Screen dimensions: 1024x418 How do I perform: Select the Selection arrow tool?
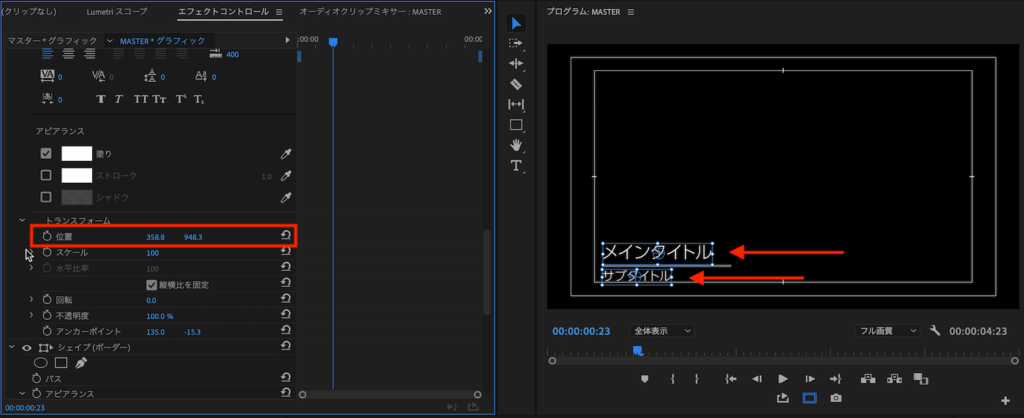point(516,23)
